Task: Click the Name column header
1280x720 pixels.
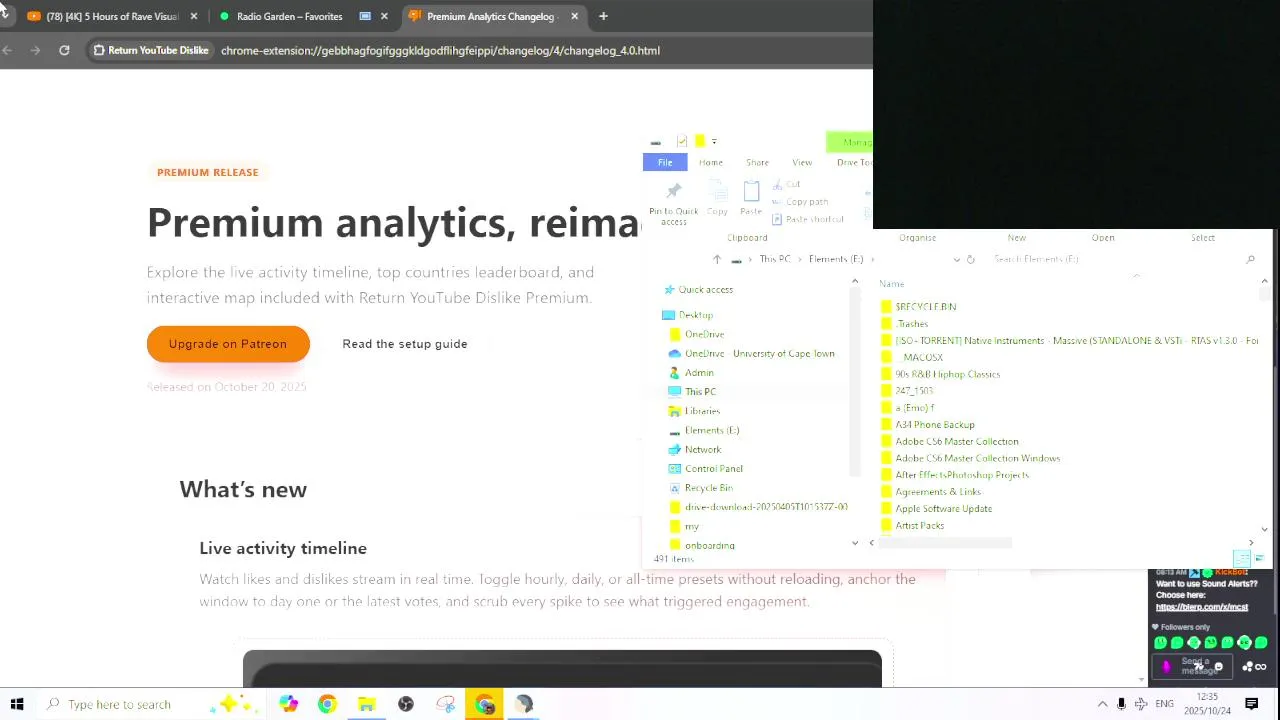Action: coord(891,284)
